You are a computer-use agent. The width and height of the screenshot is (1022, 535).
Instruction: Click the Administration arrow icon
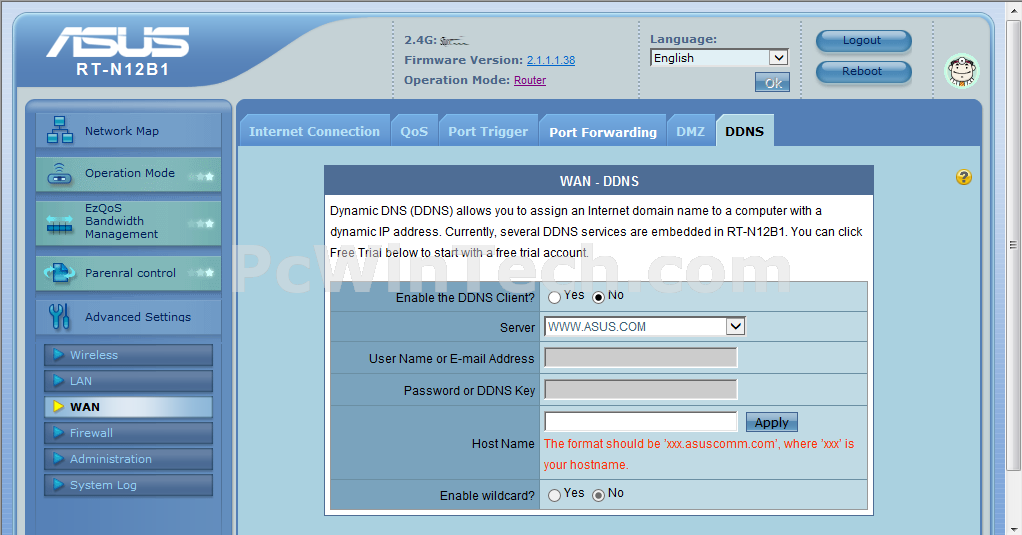coord(58,459)
